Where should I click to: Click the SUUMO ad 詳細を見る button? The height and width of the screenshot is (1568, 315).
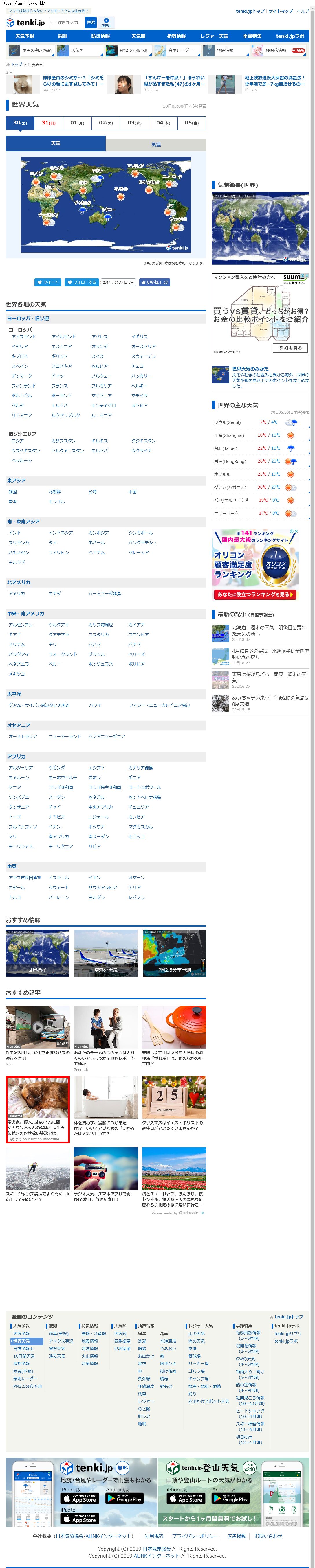coord(291,348)
